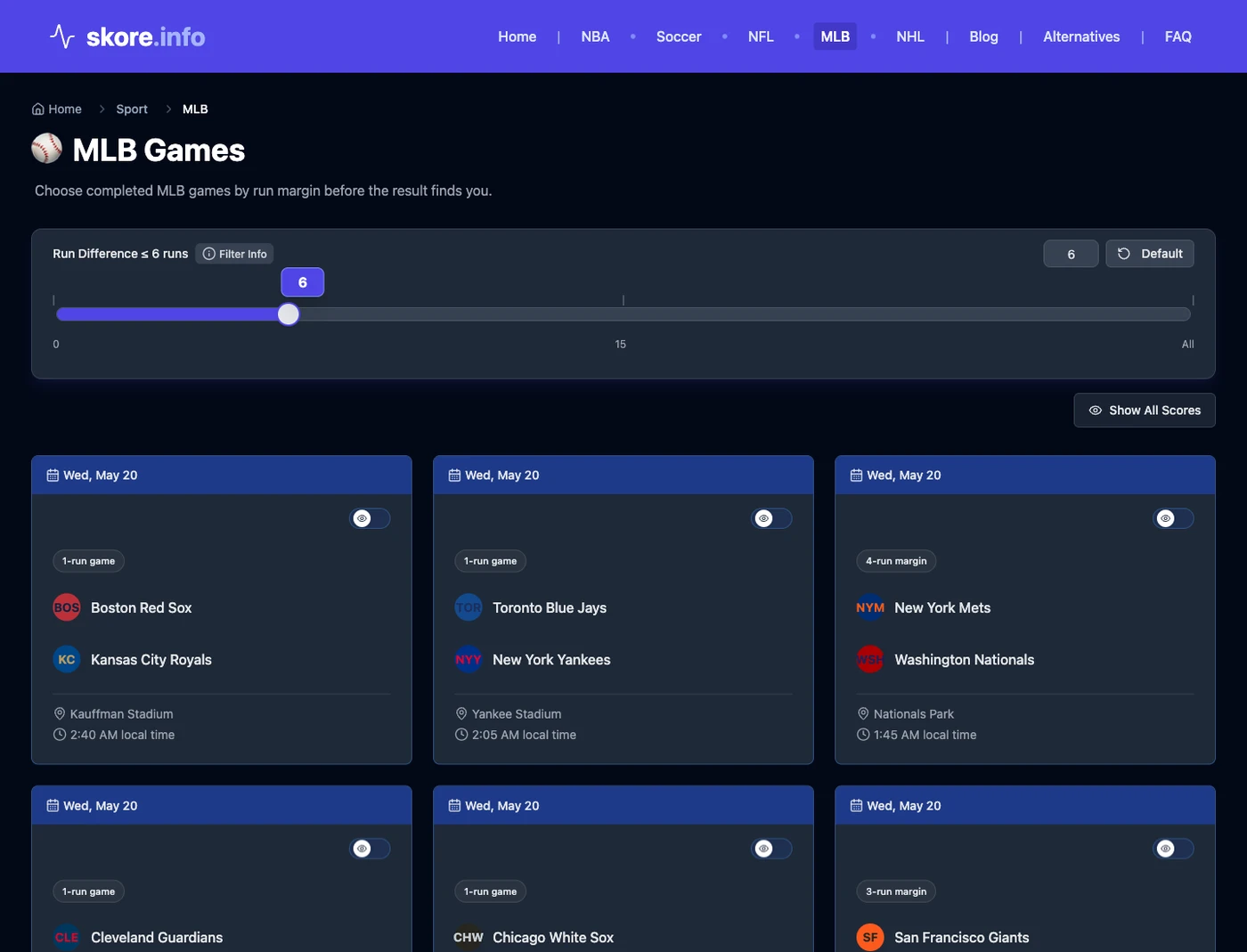Toggle score visibility for Blue Jays vs Yankees
The width and height of the screenshot is (1247, 952).
pos(772,518)
